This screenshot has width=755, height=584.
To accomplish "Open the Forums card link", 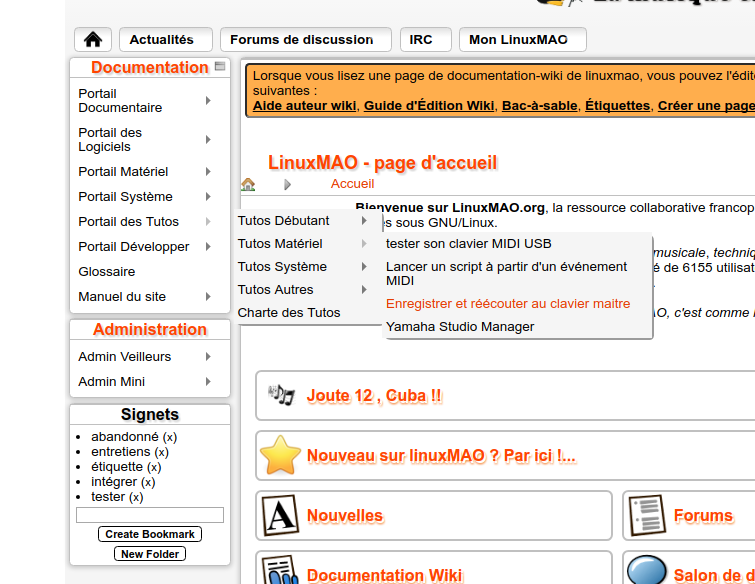I will 703,516.
